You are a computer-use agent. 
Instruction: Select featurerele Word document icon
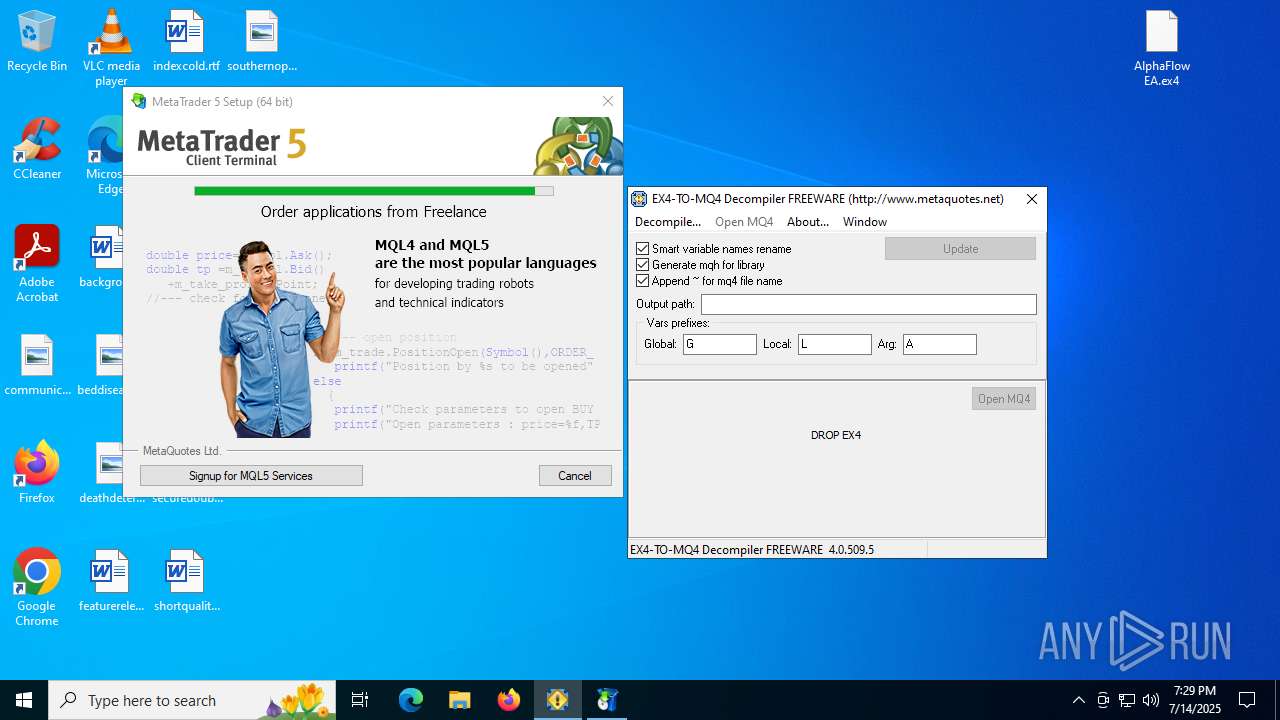[x=111, y=581]
